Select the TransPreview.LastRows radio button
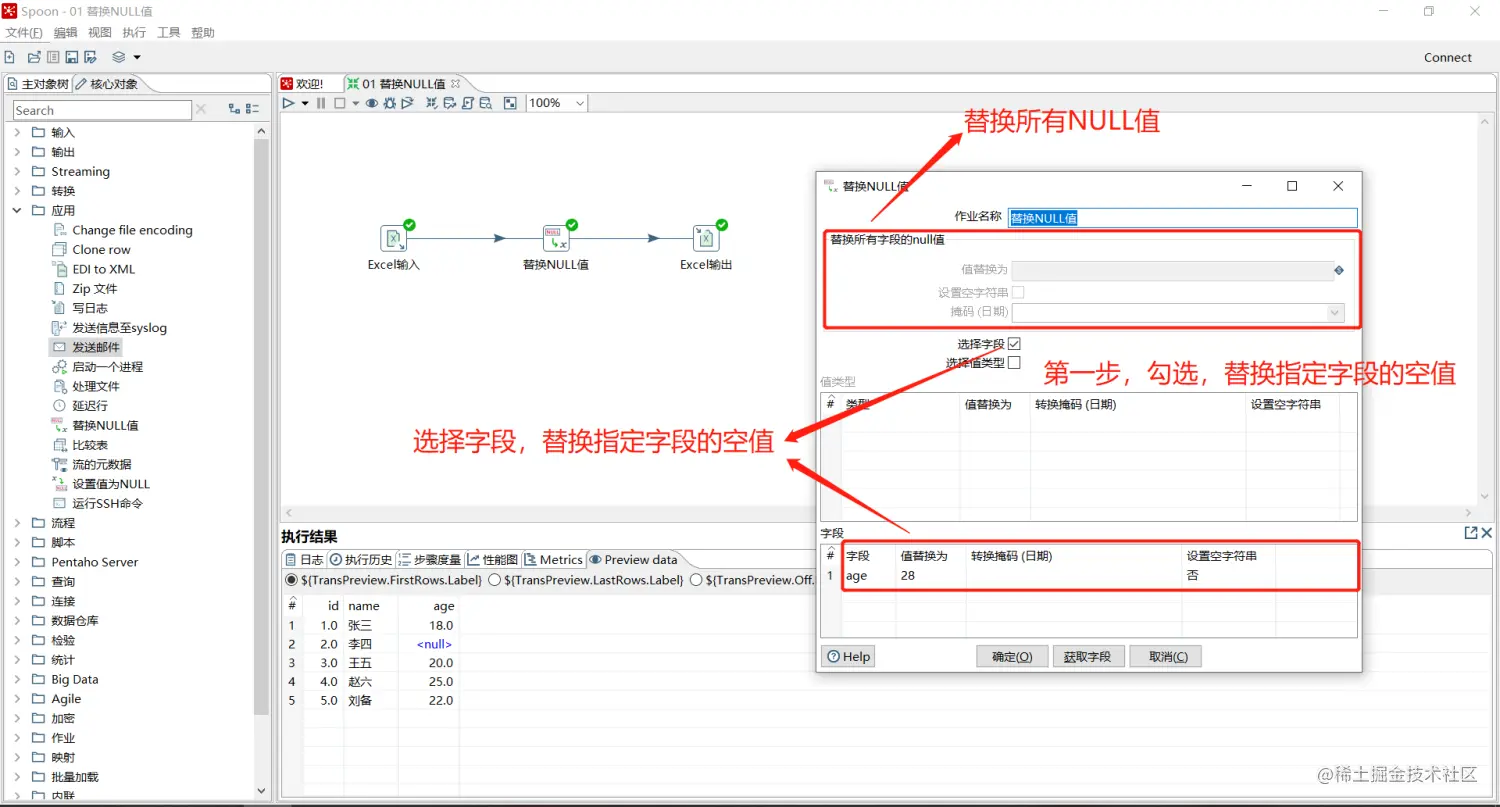This screenshot has width=1500, height=807. (494, 579)
